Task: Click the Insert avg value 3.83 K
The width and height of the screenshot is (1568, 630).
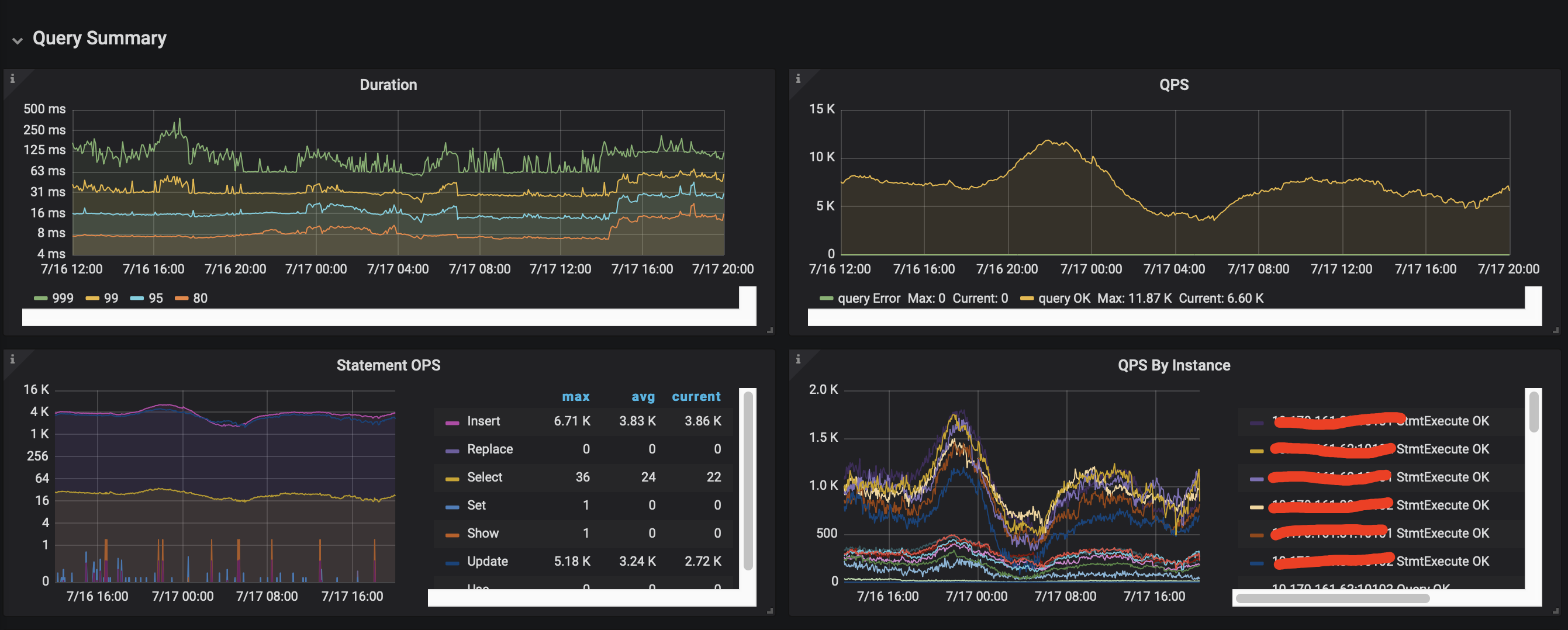Action: tap(637, 421)
